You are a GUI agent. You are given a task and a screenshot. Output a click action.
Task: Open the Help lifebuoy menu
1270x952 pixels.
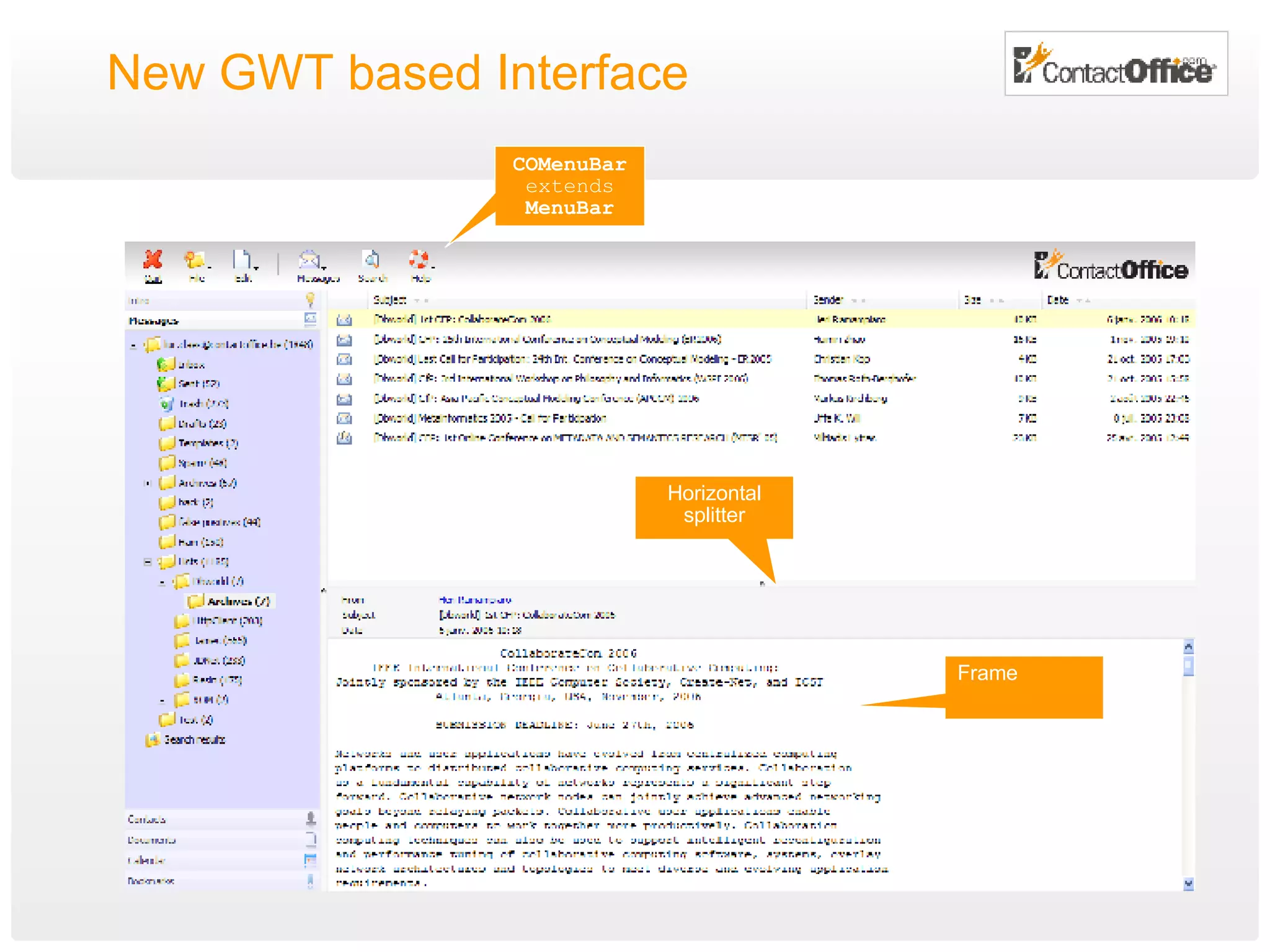[420, 267]
